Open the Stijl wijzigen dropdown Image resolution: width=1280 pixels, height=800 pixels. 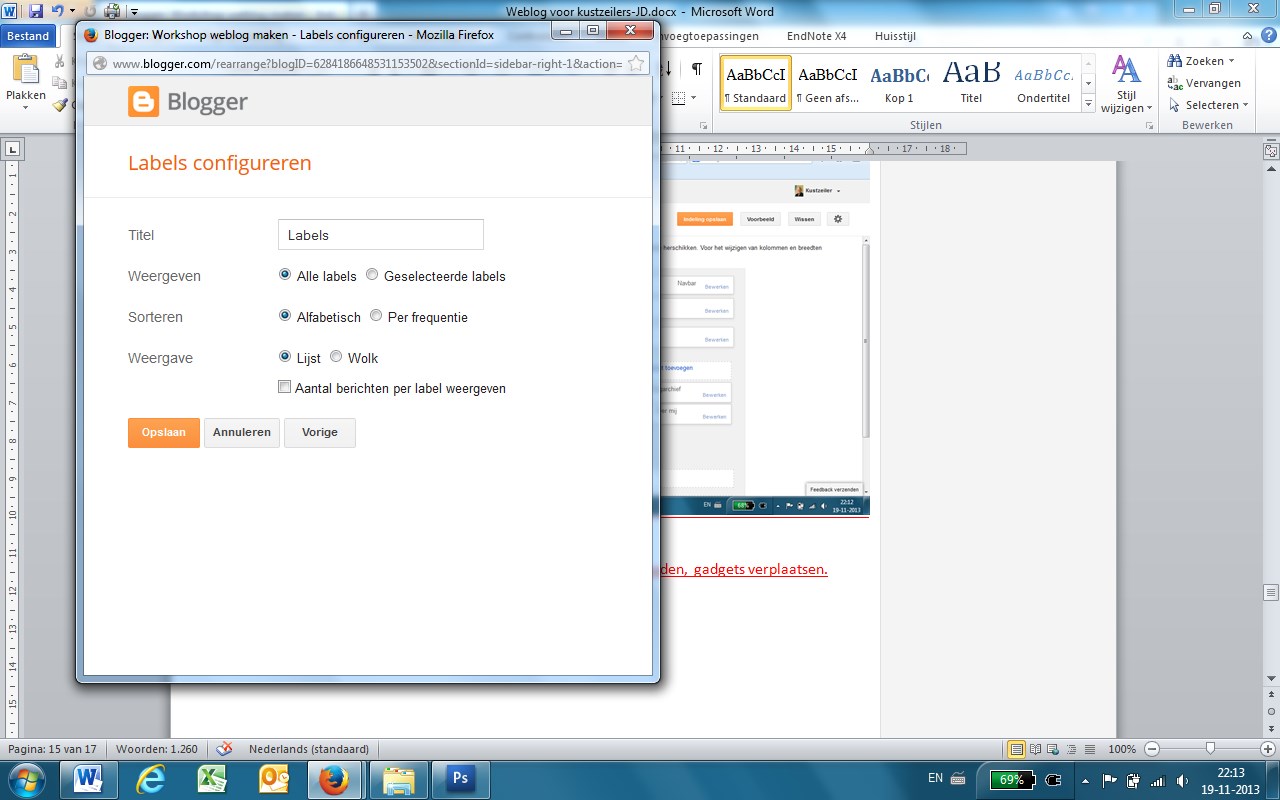pos(1149,109)
